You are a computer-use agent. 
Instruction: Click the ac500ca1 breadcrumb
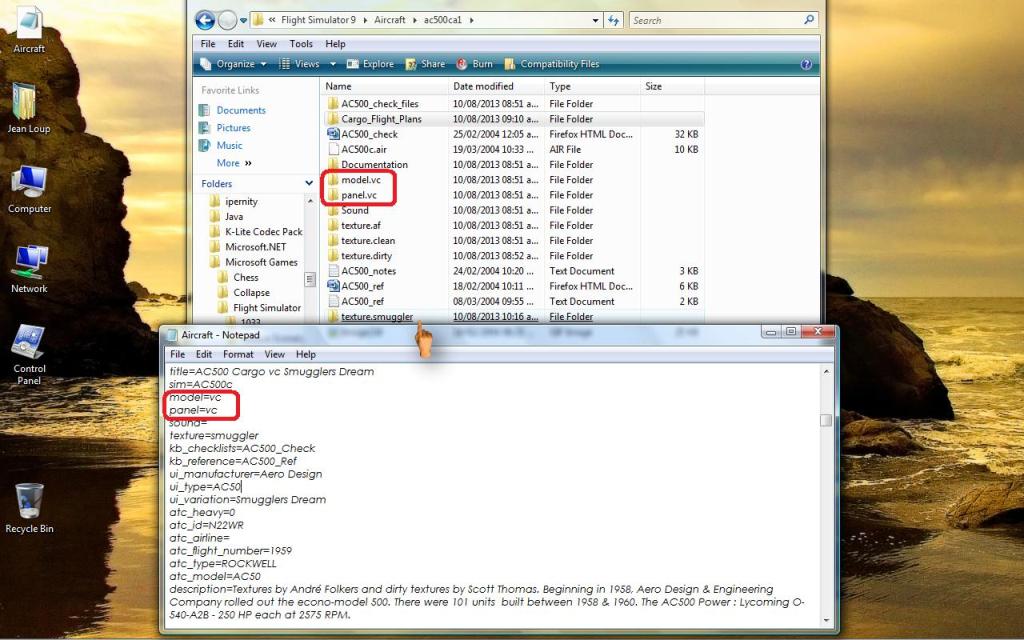coord(443,20)
